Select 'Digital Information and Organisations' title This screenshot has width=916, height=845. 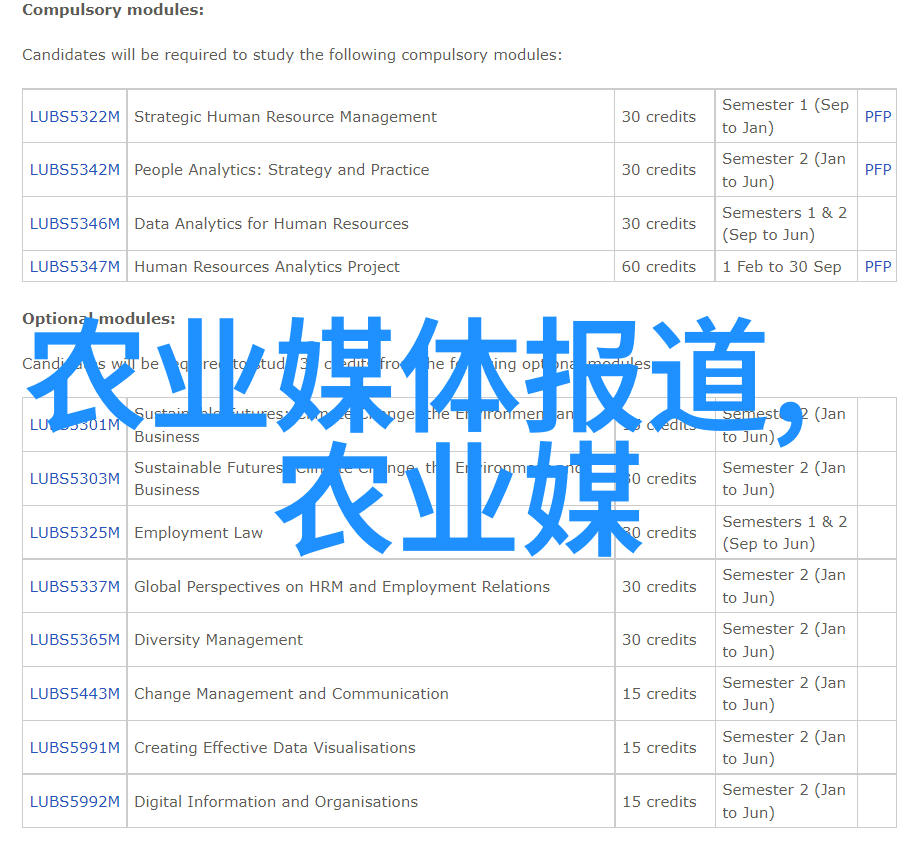(x=276, y=801)
